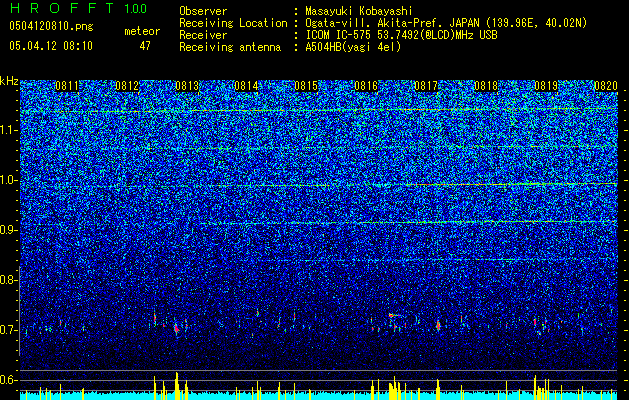Viewport: 629px width, 400px height.
Task: Click the 0.7 frequency axis label
Action: 8,330
